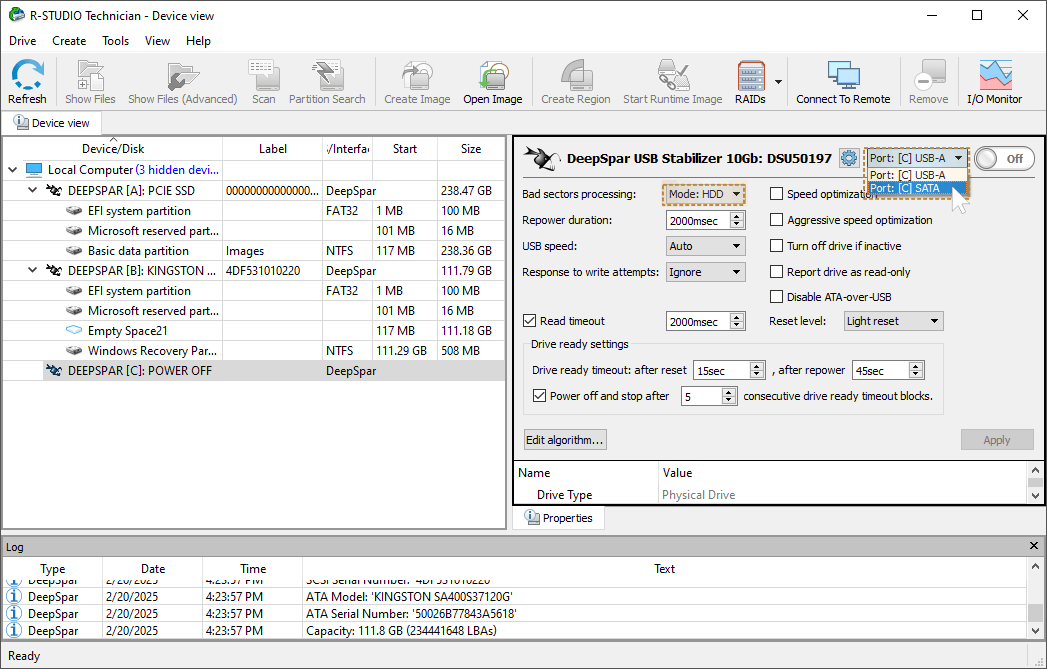Switch to the Properties tab

(x=559, y=517)
